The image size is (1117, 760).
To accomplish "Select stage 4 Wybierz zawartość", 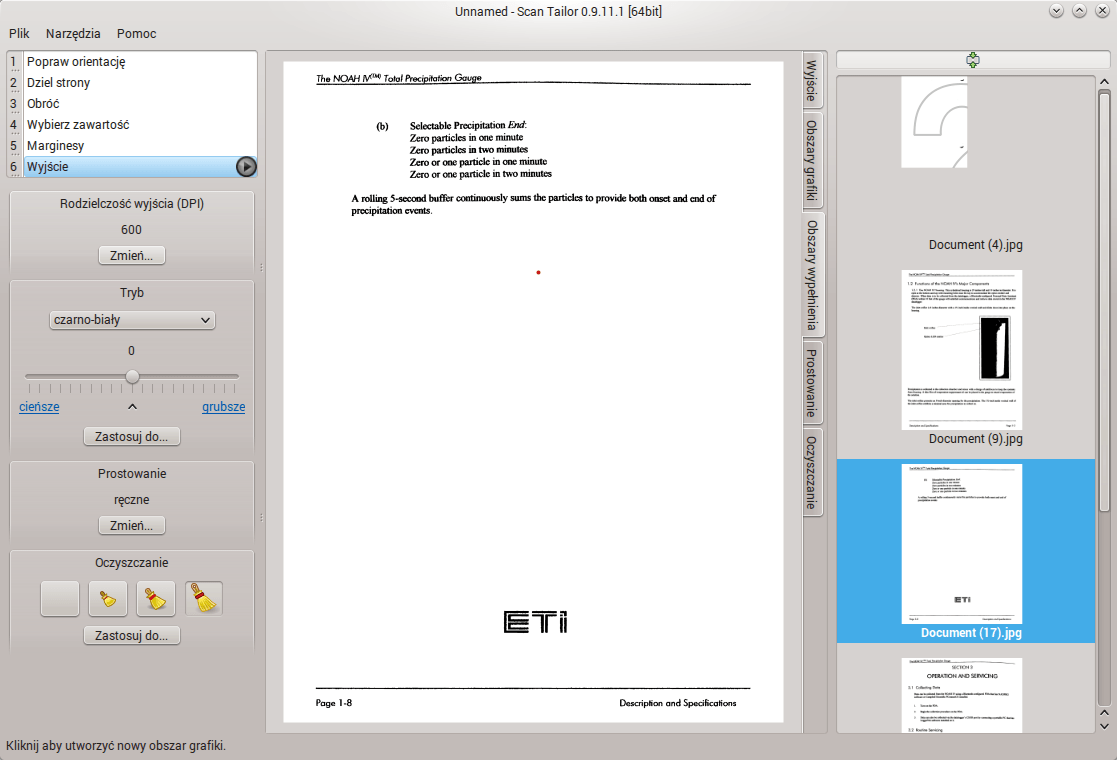I will point(132,125).
